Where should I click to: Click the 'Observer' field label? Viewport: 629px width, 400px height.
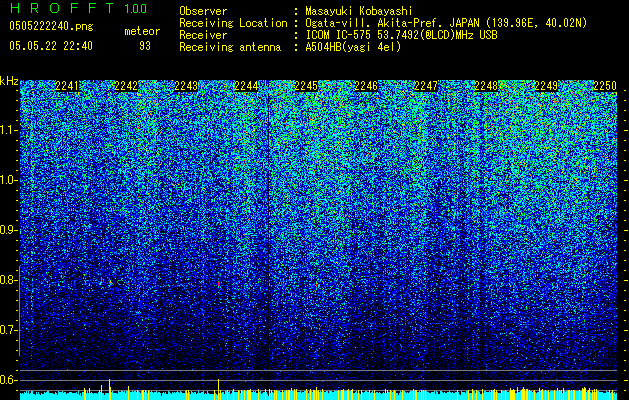point(203,11)
